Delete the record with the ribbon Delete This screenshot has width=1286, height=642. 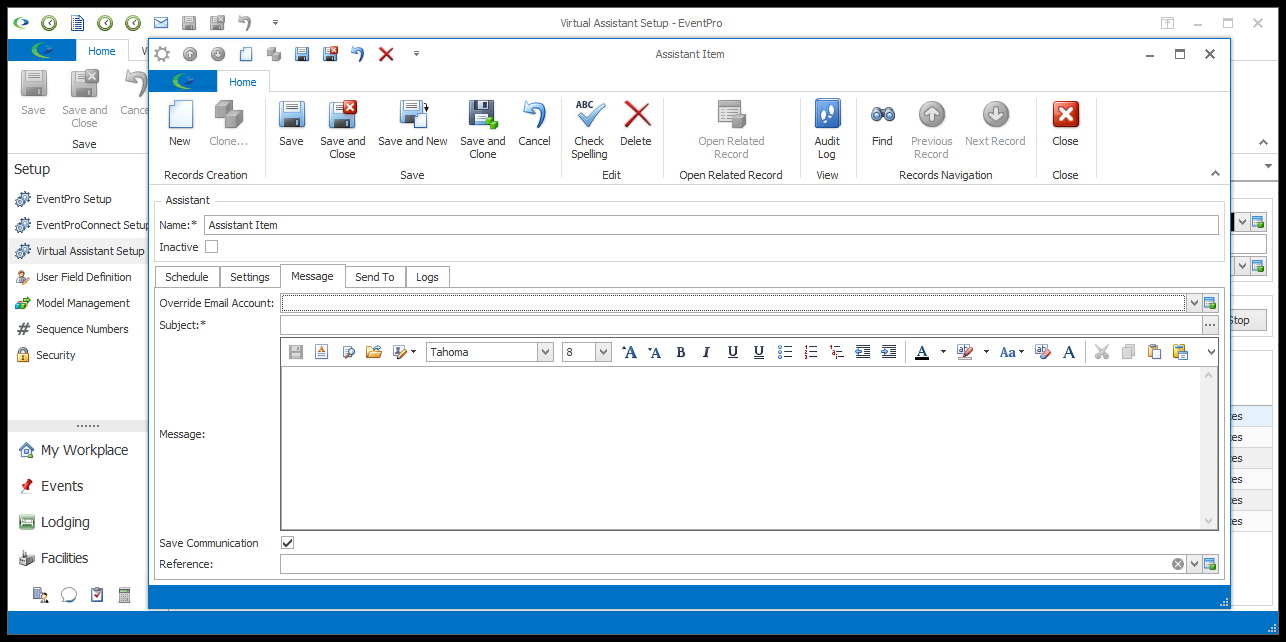[x=636, y=124]
